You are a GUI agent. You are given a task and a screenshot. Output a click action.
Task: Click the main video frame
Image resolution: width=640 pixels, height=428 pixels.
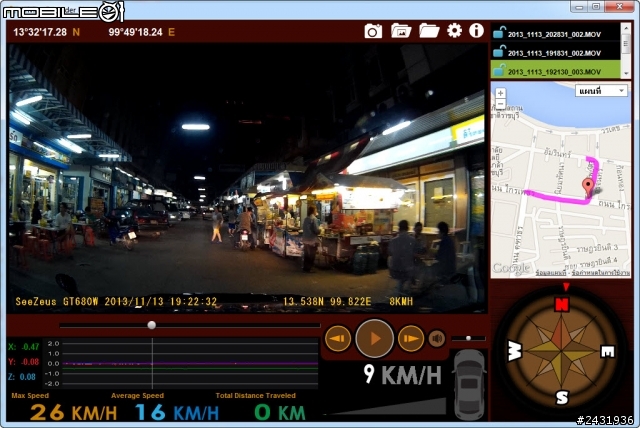[247, 178]
